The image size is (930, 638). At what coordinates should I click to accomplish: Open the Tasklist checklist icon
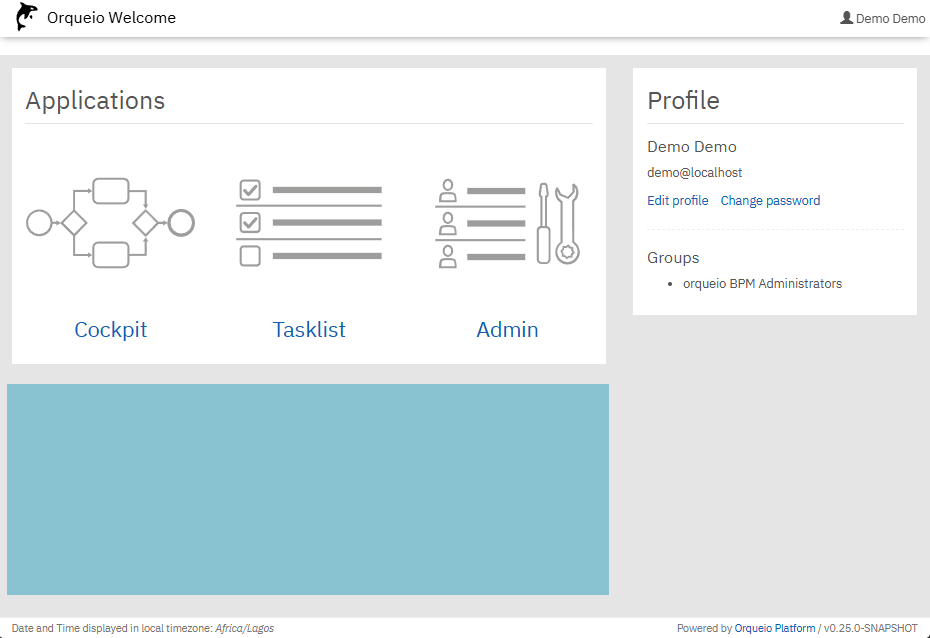pos(309,222)
